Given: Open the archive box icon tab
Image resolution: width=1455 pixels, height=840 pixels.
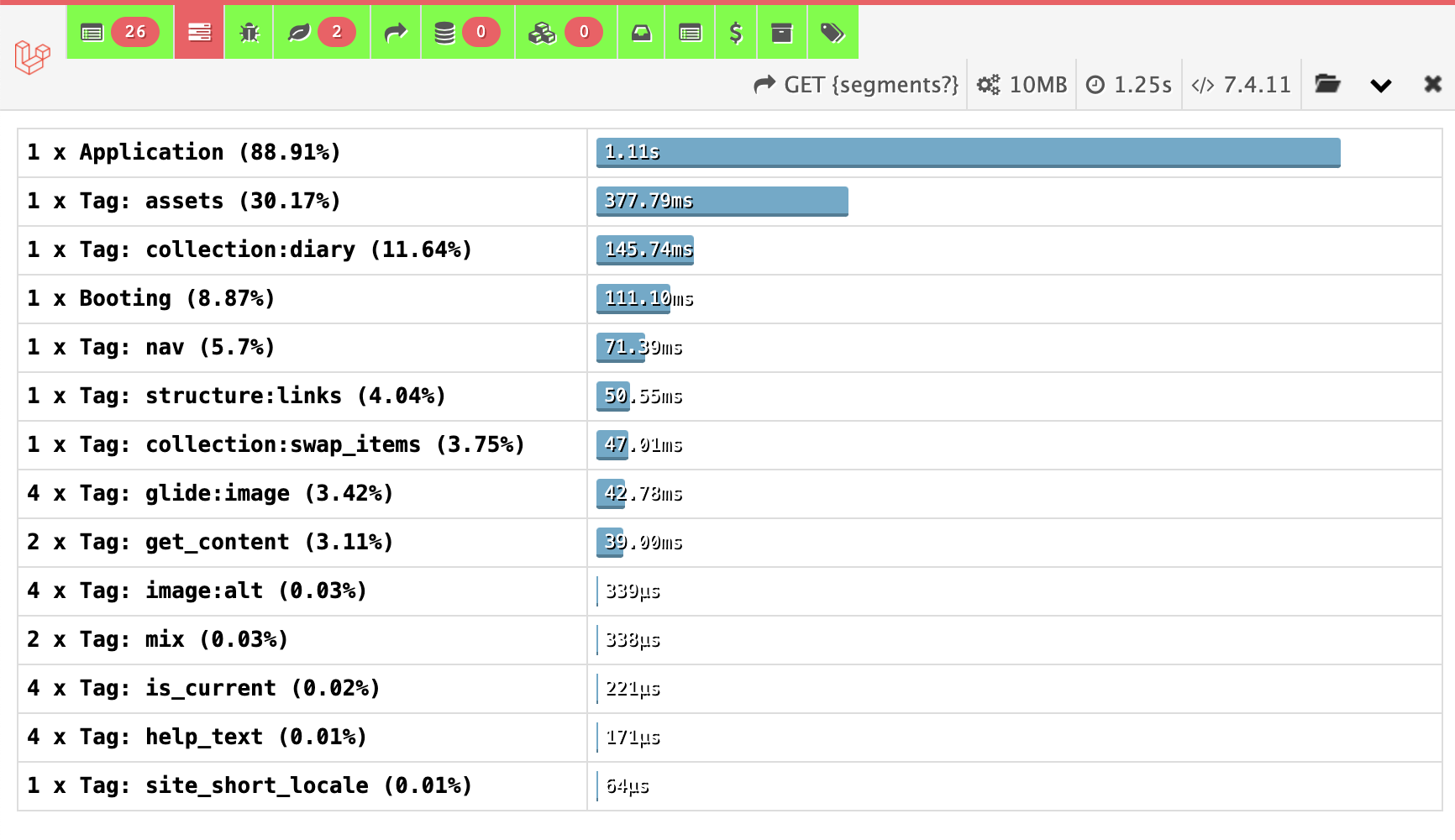Looking at the screenshot, I should coord(782,33).
